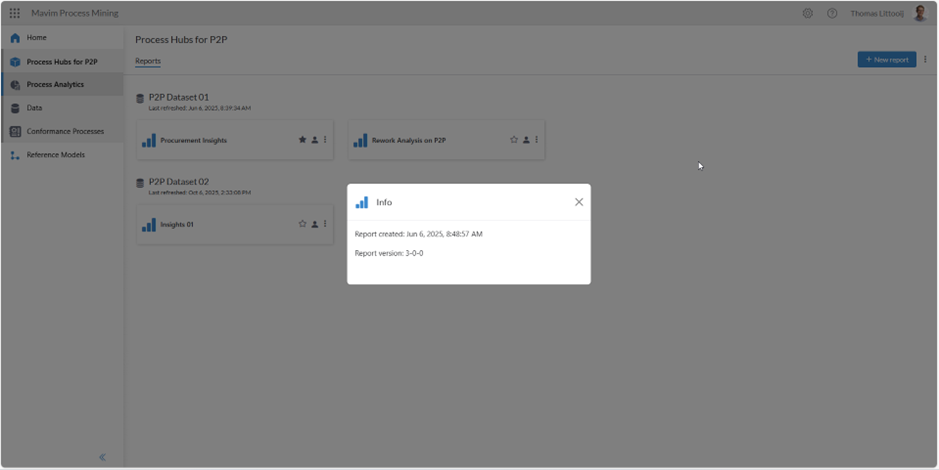Select the Reports tab
Viewport: 939px width, 470px height.
[x=148, y=61]
